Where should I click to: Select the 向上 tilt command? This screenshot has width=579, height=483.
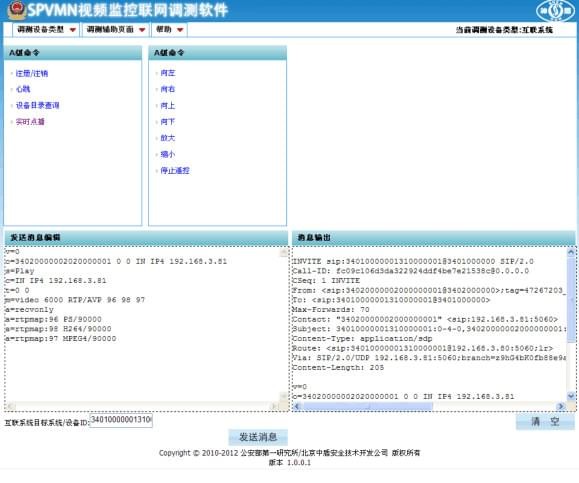[x=168, y=106]
